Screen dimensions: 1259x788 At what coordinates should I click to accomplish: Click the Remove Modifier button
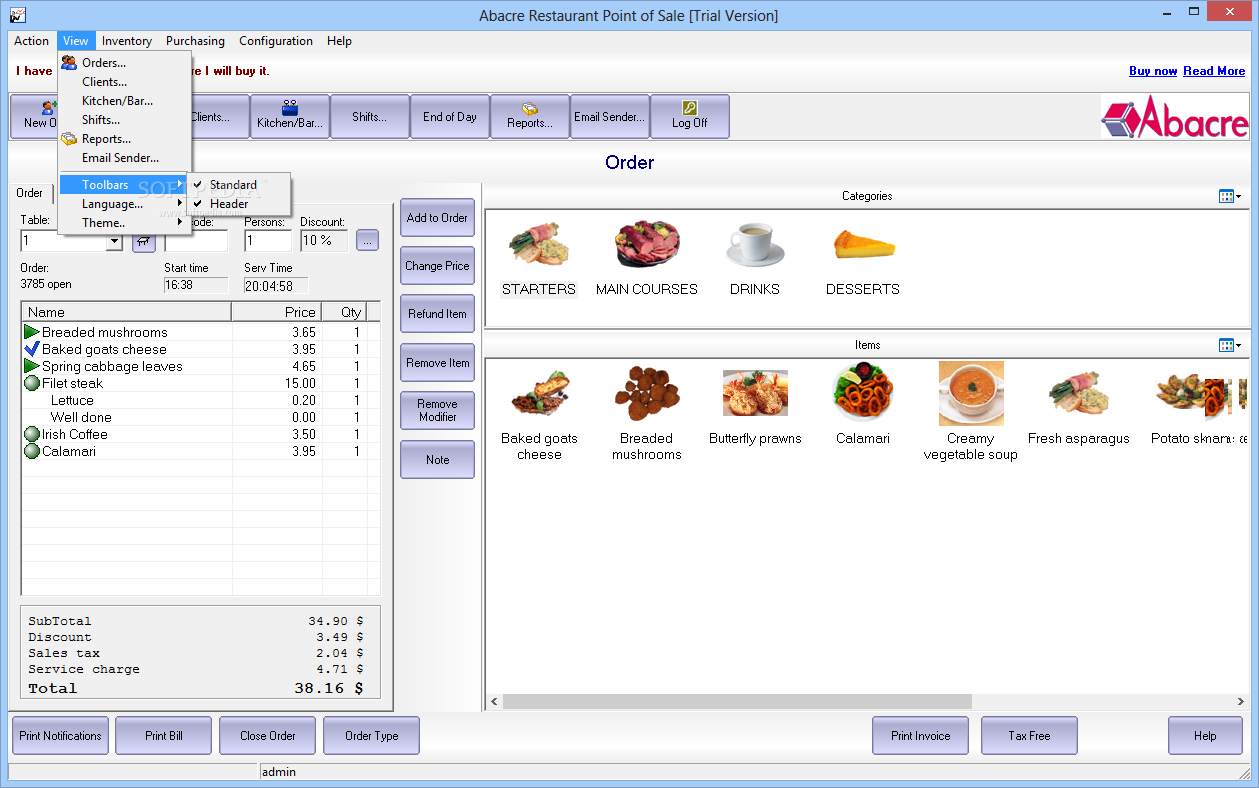(437, 411)
